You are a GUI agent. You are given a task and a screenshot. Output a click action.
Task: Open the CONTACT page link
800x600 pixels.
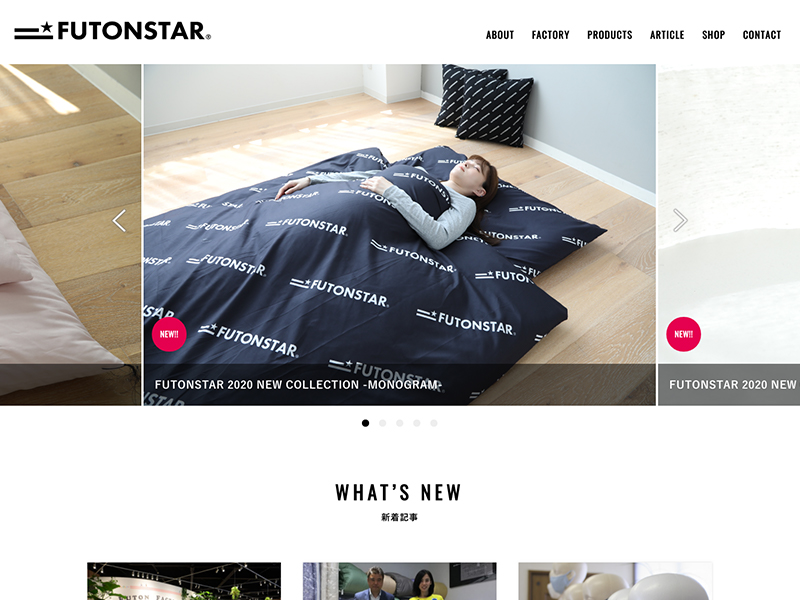(762, 35)
